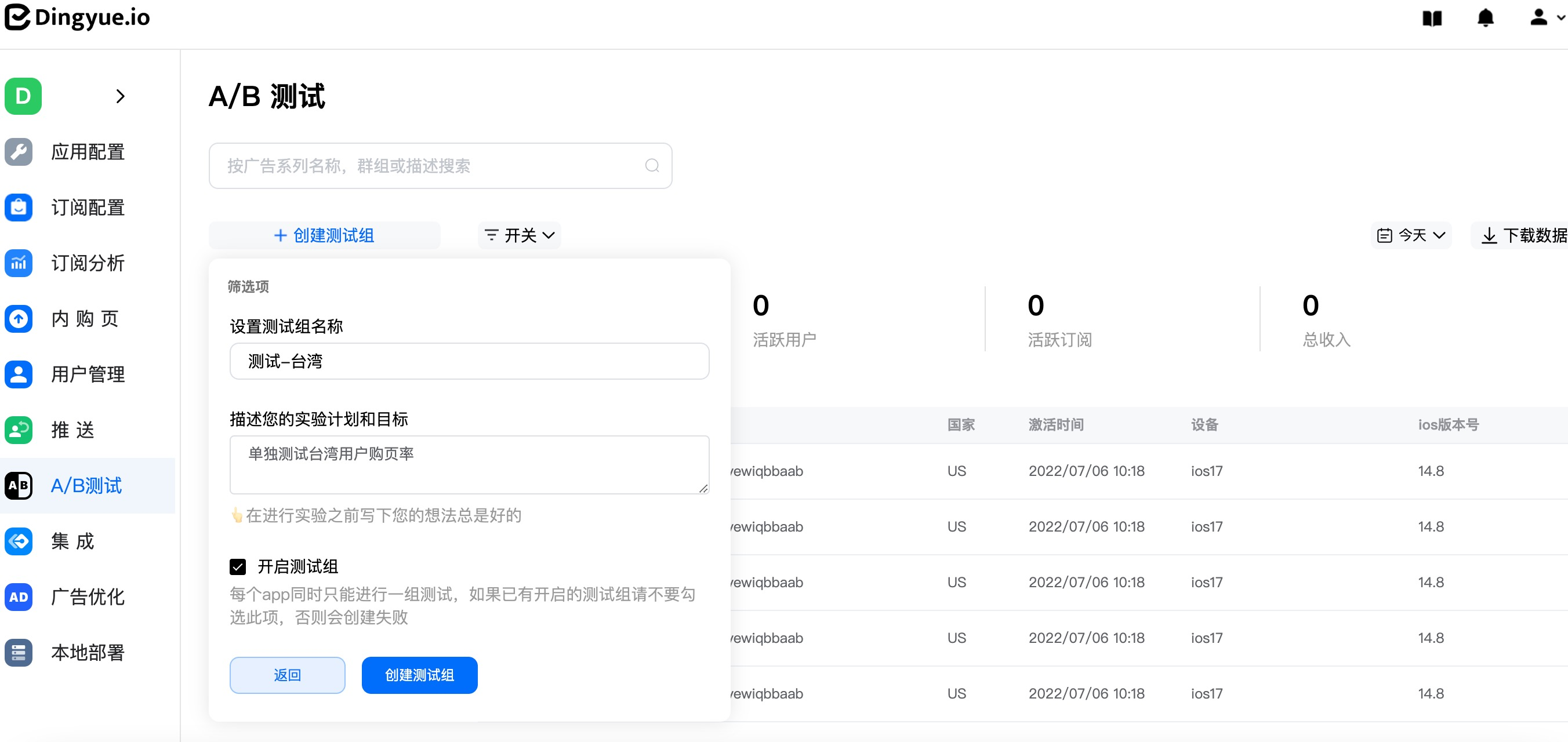Expand app switcher chevron beside D
The image size is (1568, 742).
[120, 96]
